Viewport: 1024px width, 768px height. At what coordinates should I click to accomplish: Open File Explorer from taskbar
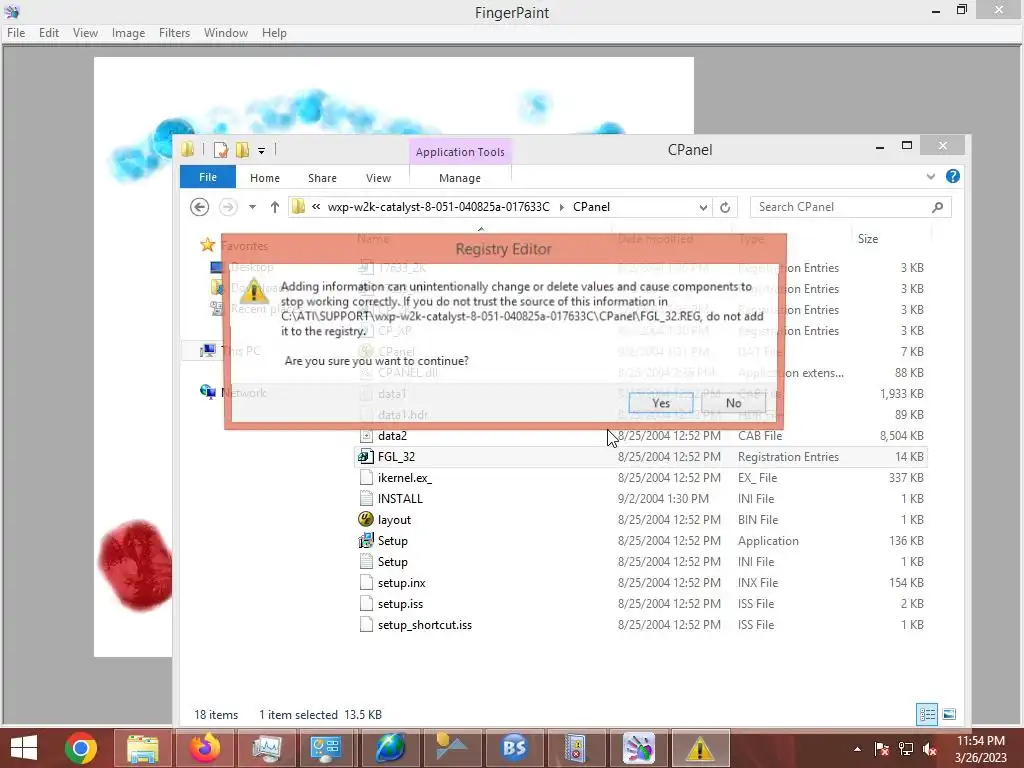(143, 748)
